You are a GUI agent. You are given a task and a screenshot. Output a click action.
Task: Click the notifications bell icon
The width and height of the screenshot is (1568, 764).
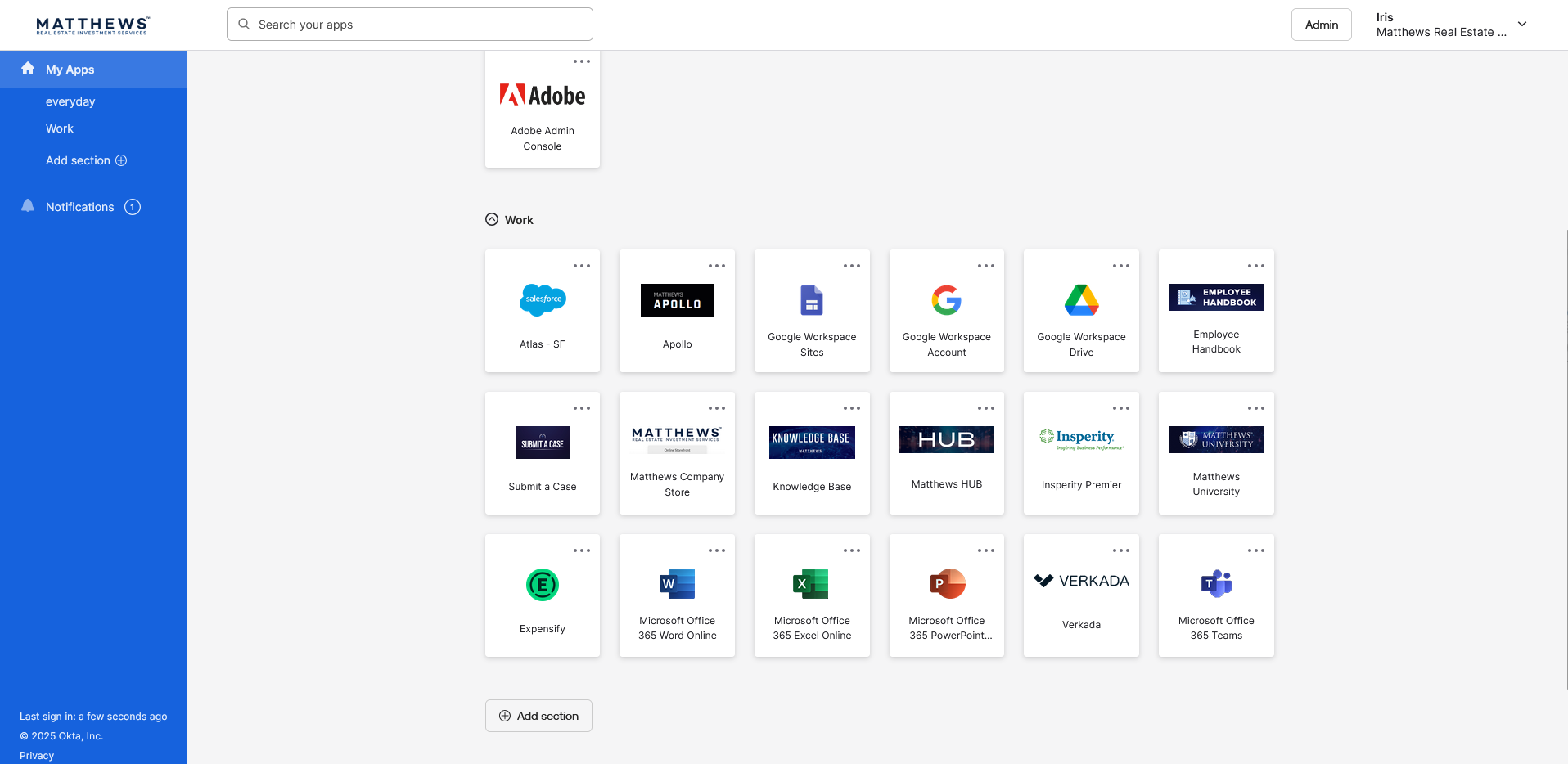tap(28, 206)
